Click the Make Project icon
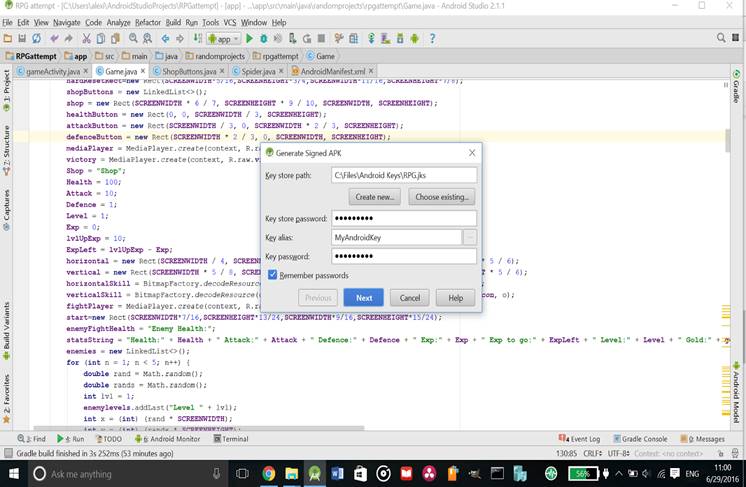The width and height of the screenshot is (746, 487). click(x=197, y=39)
